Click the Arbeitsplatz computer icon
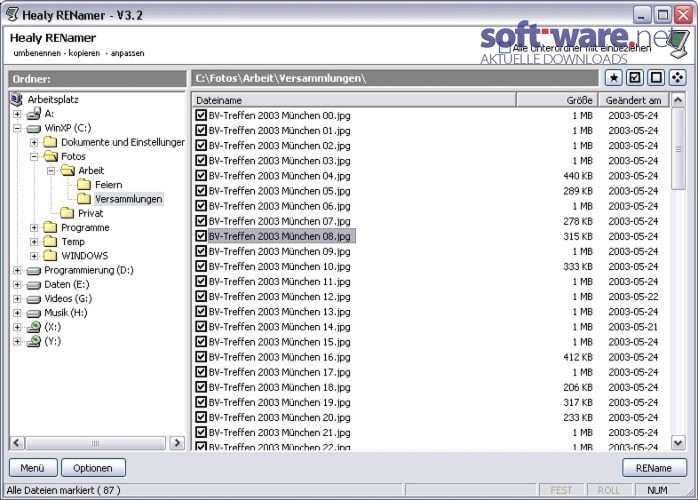This screenshot has width=698, height=500. pyautogui.click(x=16, y=99)
